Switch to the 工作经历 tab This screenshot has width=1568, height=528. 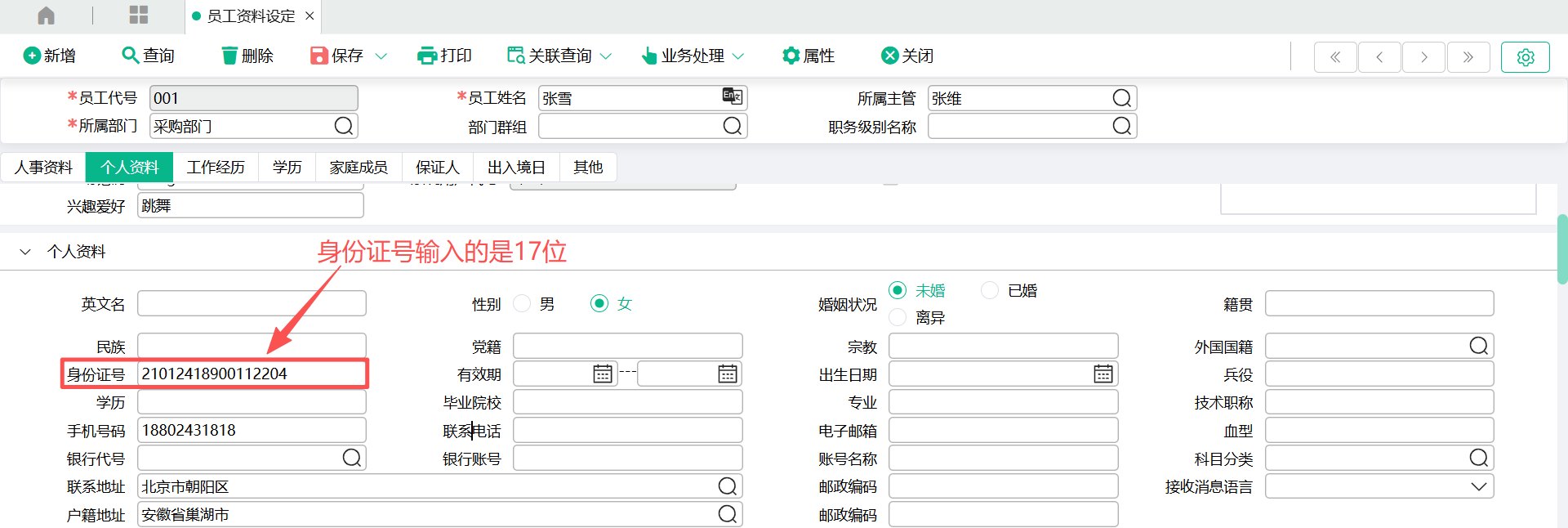point(216,168)
